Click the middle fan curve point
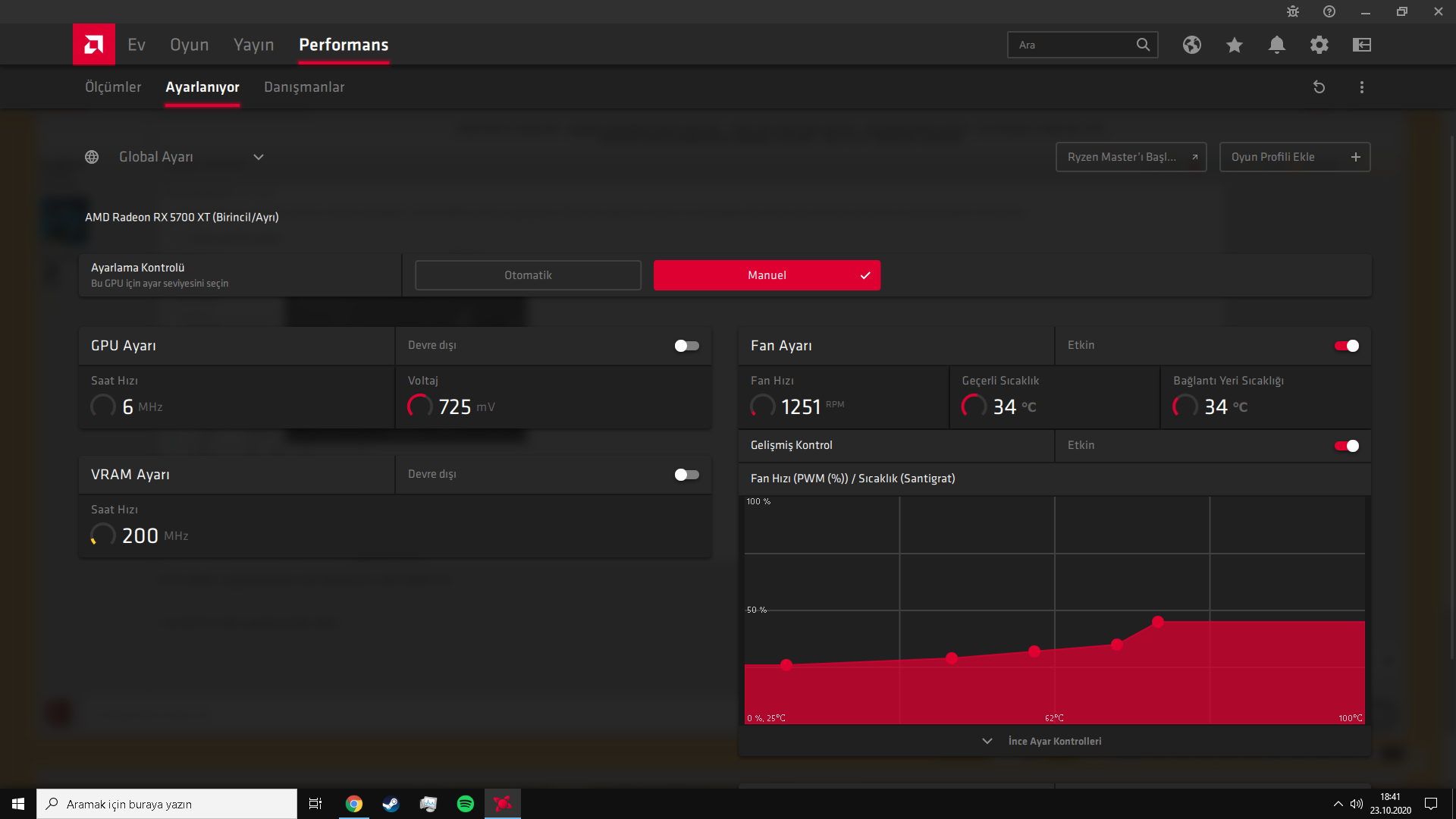This screenshot has width=1456, height=819. coord(1034,651)
